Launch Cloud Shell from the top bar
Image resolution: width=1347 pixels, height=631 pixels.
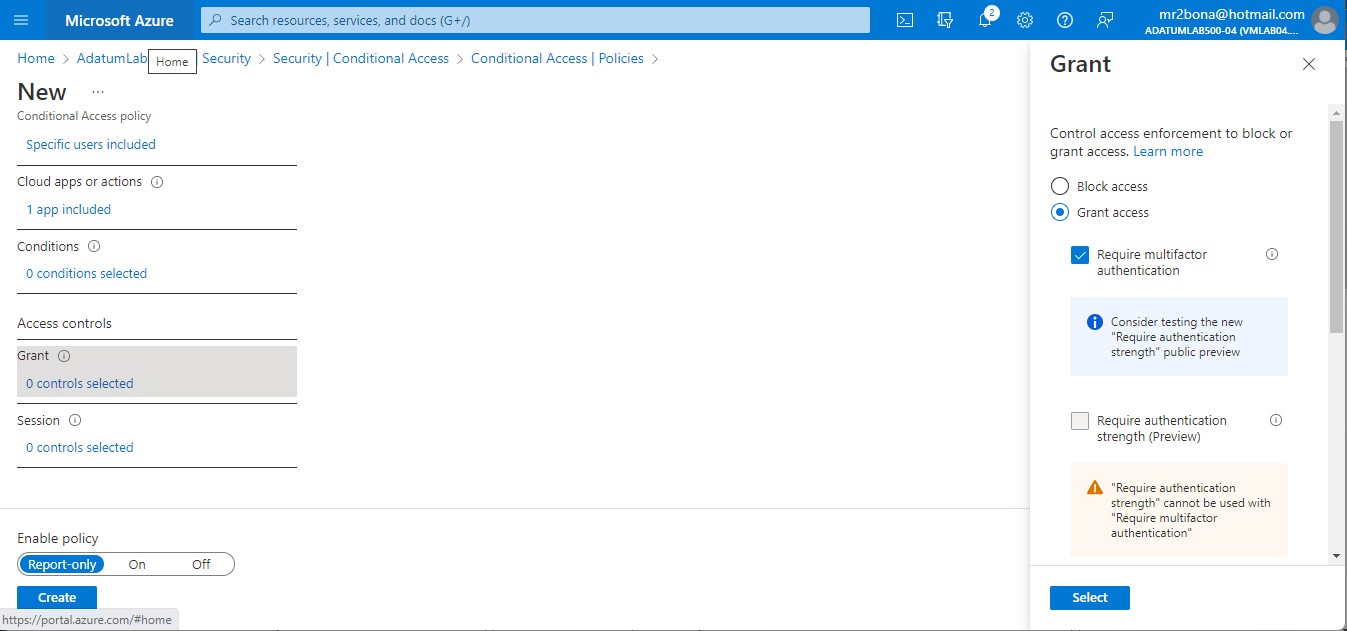(904, 20)
